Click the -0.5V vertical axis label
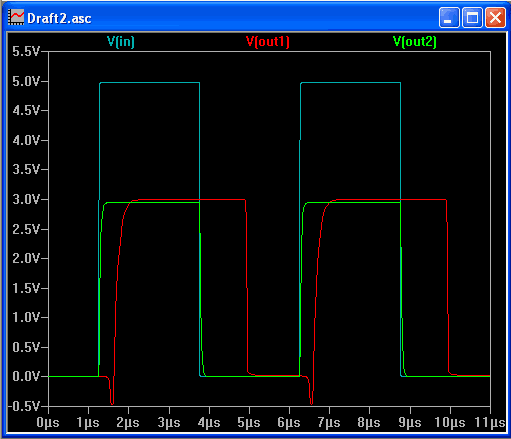This screenshot has width=511, height=439. (x=23, y=406)
